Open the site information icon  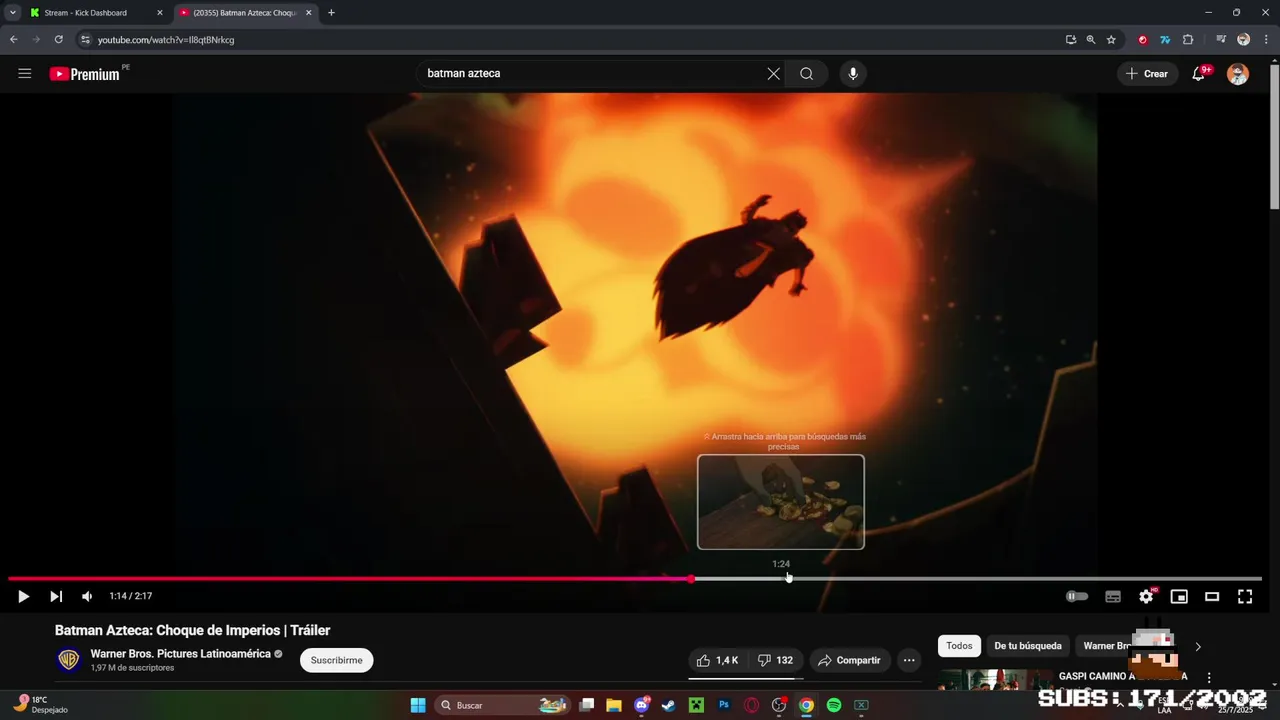(85, 40)
